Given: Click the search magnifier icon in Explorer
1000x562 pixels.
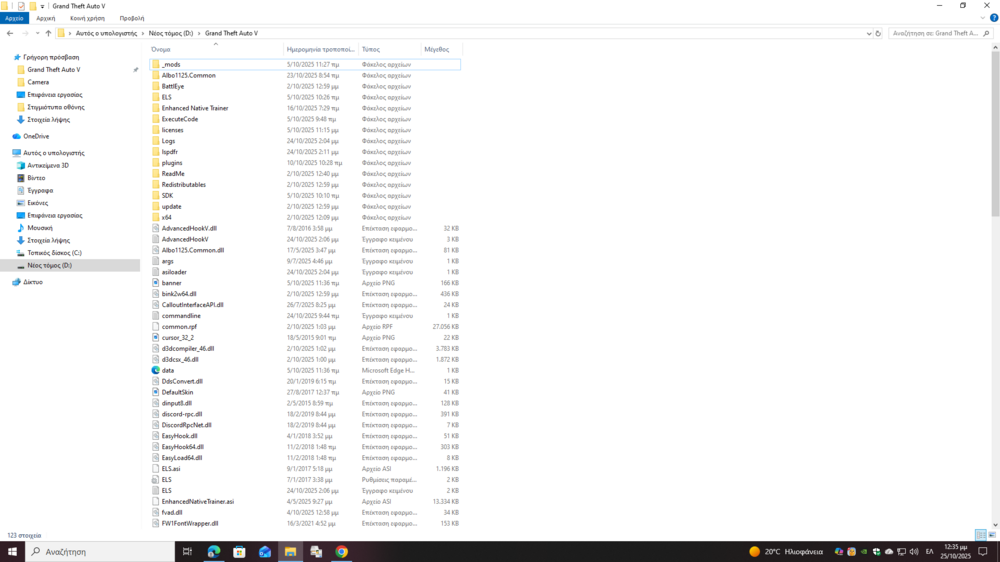Looking at the screenshot, I should tap(987, 33).
